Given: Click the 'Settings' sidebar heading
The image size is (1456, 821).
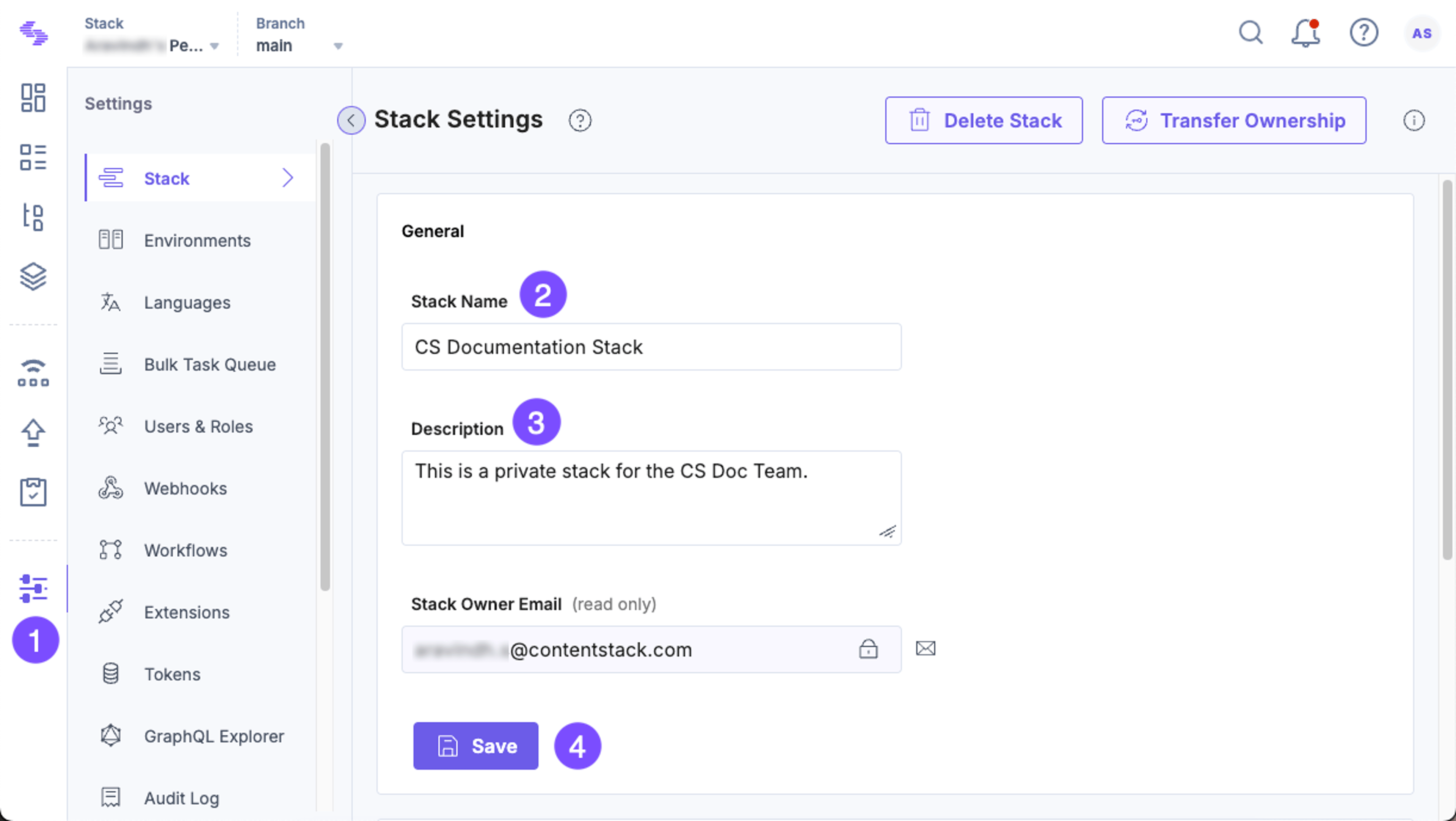Looking at the screenshot, I should click(118, 104).
